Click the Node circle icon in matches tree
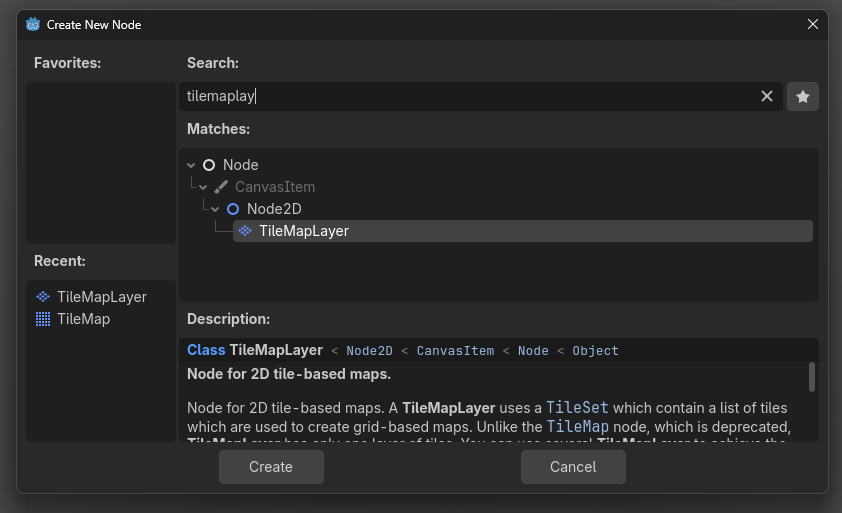842x513 pixels. tap(209, 165)
